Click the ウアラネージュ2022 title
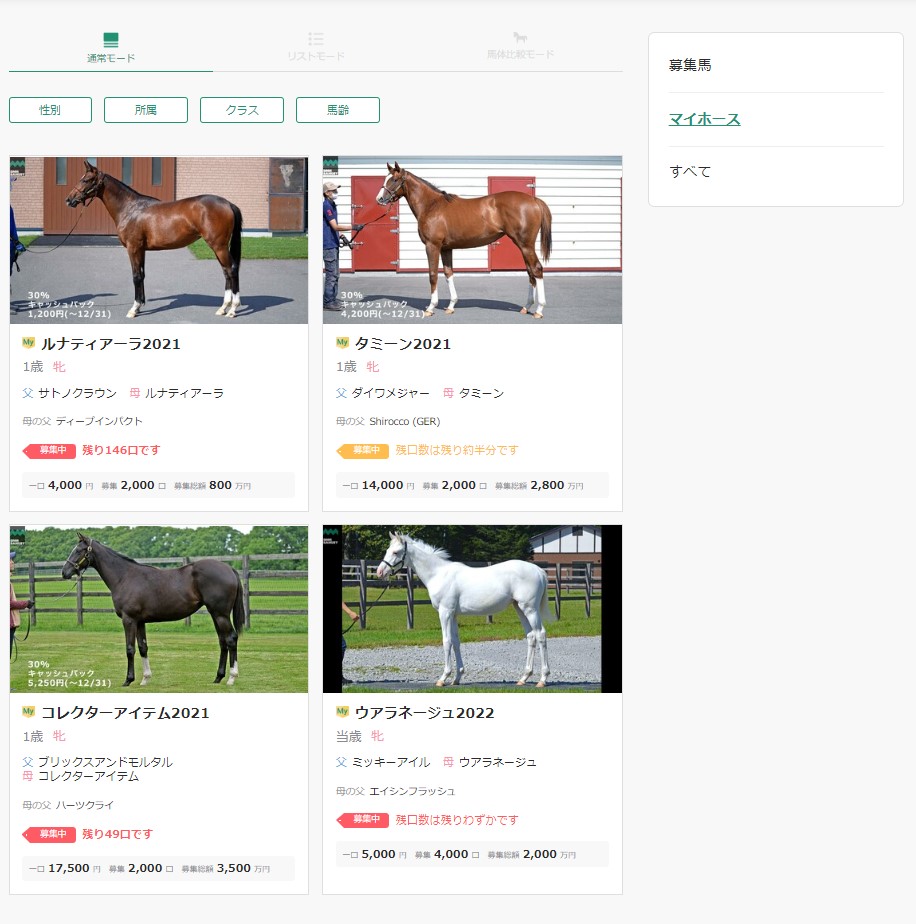 (424, 713)
